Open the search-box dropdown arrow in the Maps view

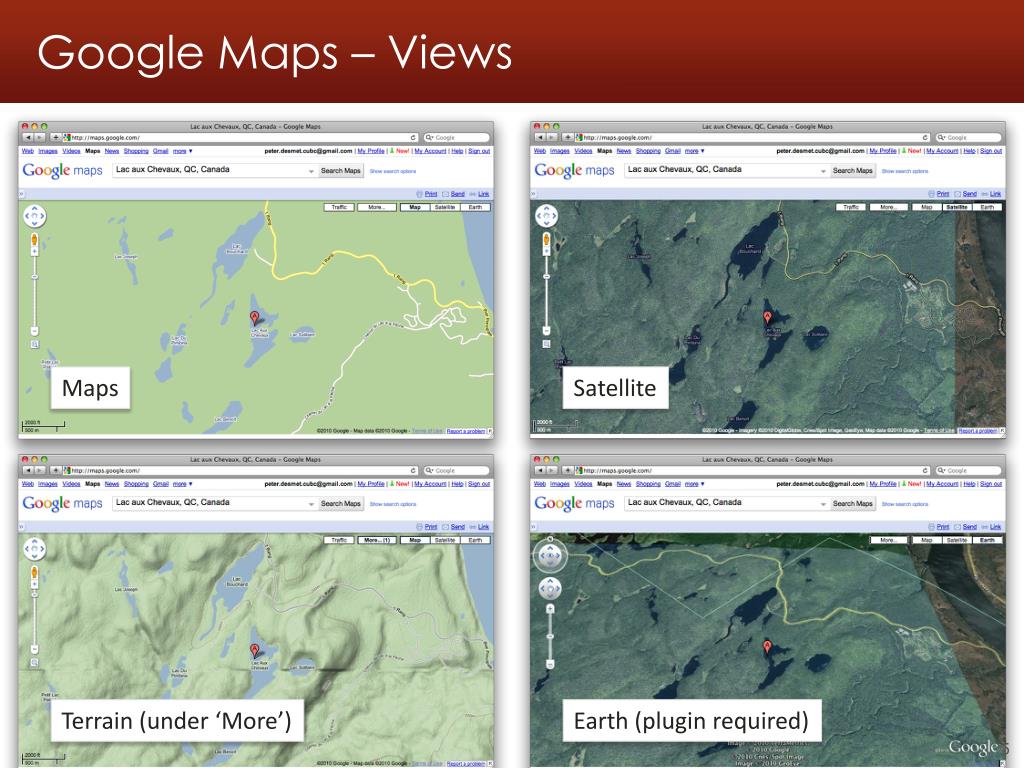click(311, 171)
